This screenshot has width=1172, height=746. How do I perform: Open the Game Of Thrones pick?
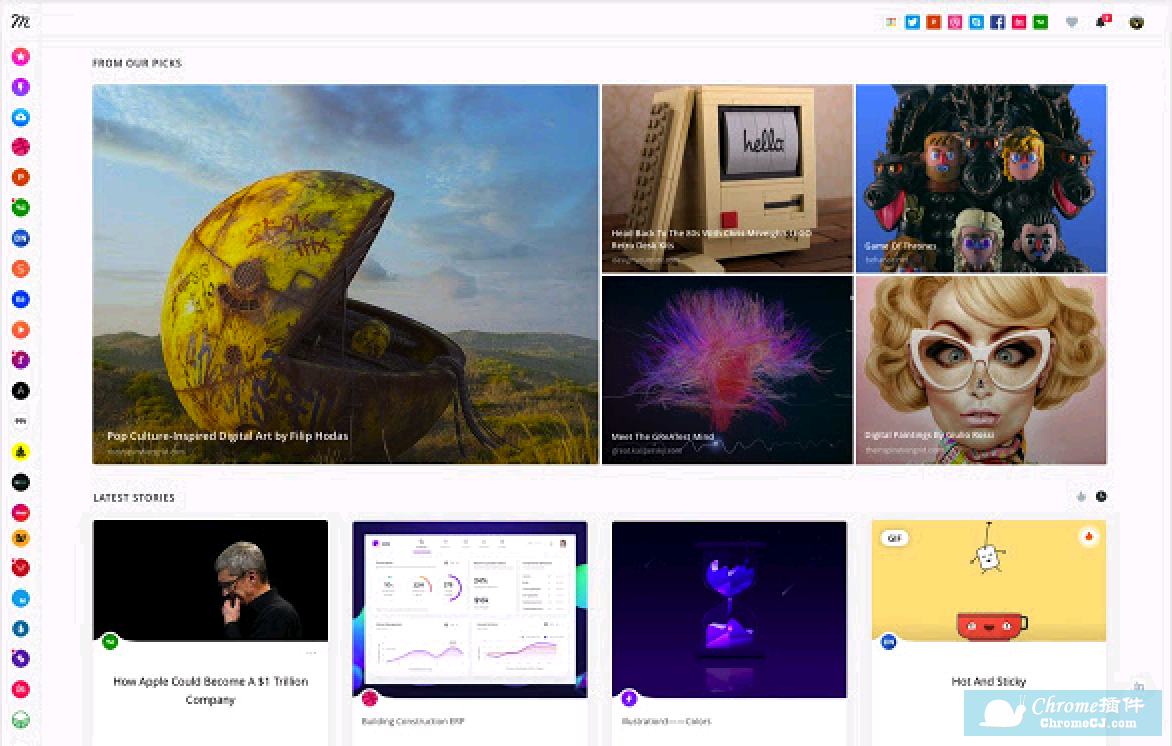[x=981, y=178]
